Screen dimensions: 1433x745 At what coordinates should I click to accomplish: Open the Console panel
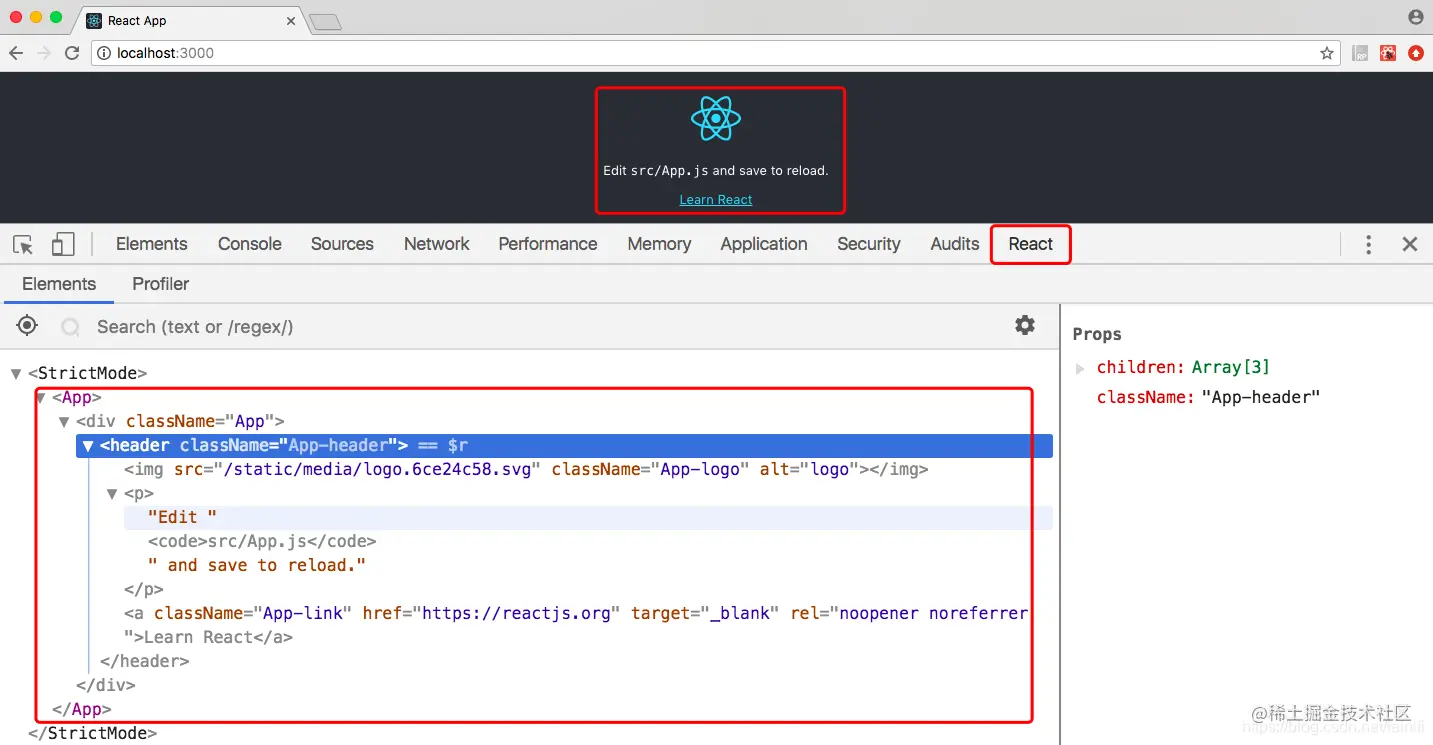point(250,244)
